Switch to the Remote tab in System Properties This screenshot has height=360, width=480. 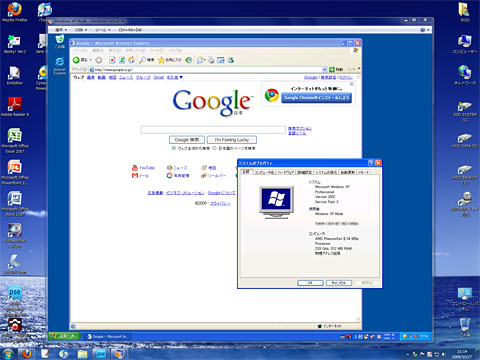pos(363,172)
